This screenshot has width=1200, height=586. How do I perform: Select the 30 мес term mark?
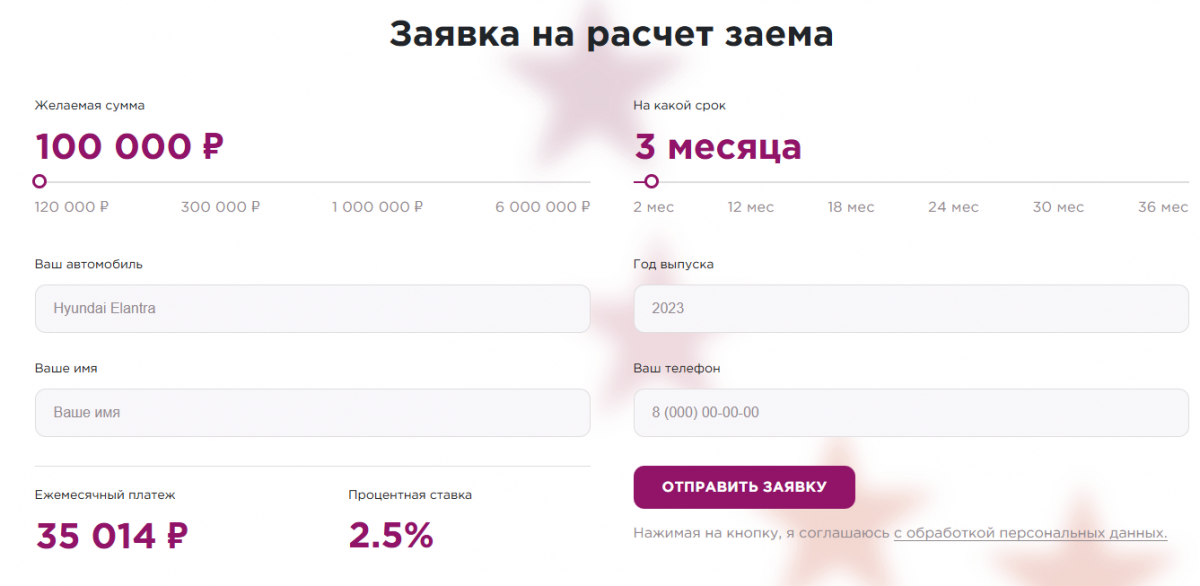[1058, 207]
